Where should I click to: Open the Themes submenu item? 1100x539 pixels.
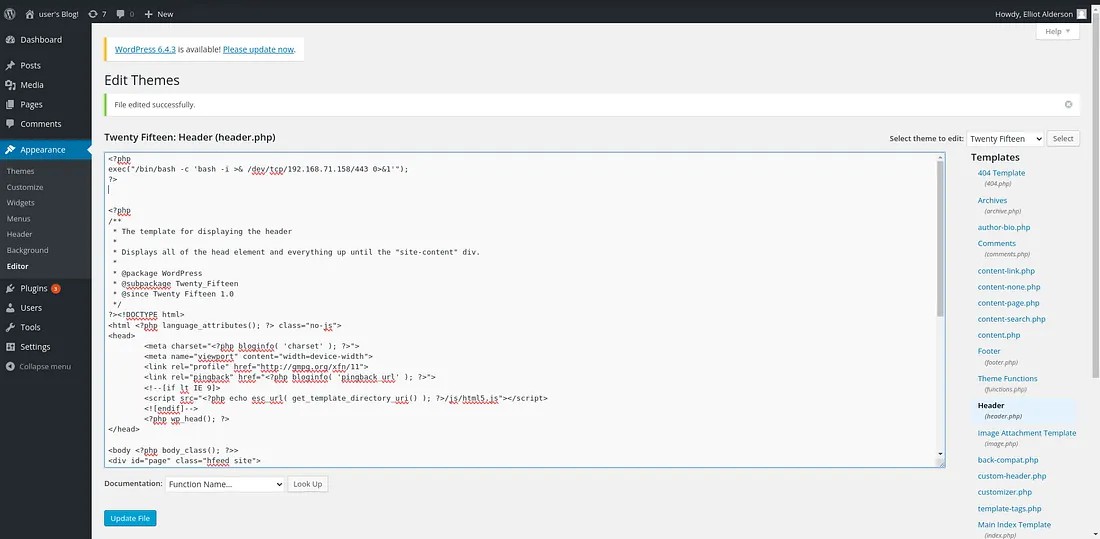(x=20, y=171)
